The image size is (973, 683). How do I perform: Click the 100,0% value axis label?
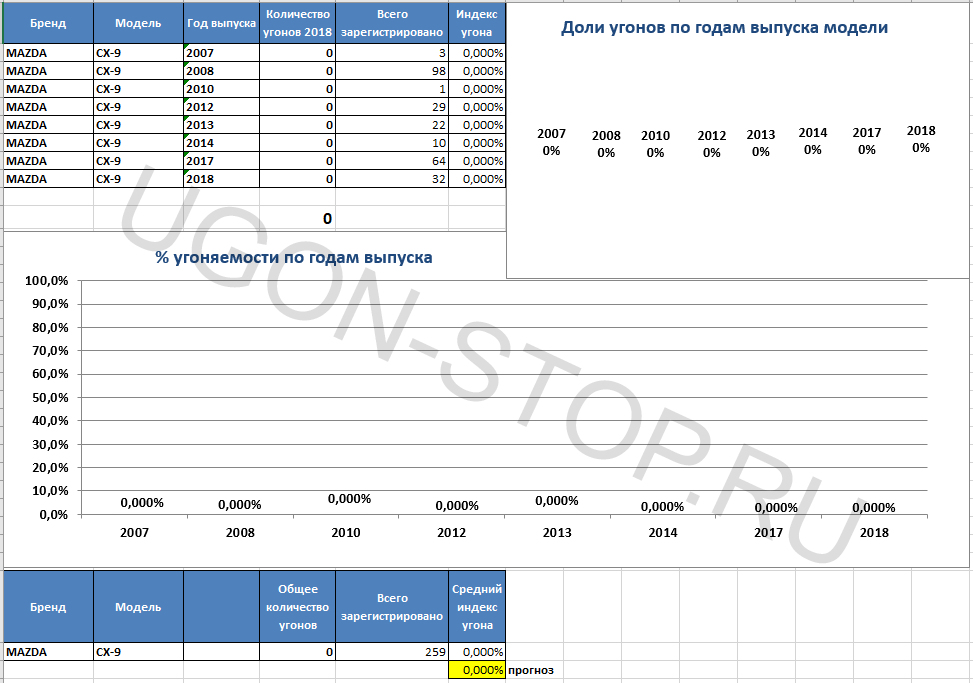(x=47, y=281)
